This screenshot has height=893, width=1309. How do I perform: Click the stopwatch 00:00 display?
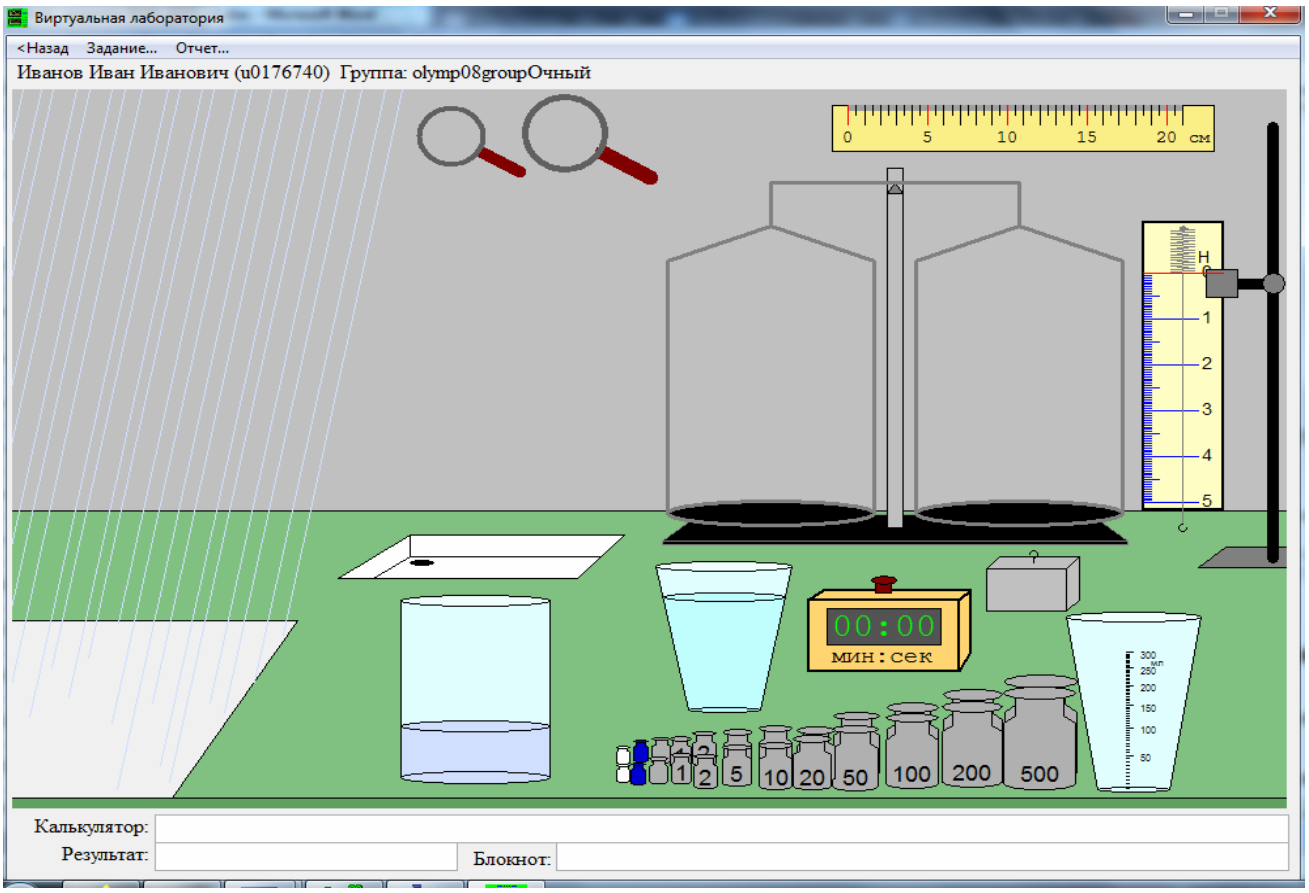pyautogui.click(x=883, y=626)
